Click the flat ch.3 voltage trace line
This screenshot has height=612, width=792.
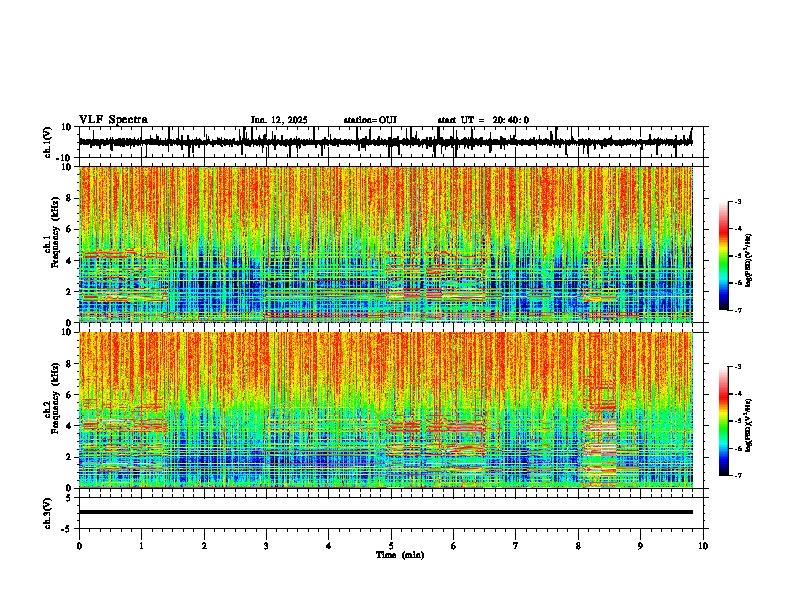[385, 512]
